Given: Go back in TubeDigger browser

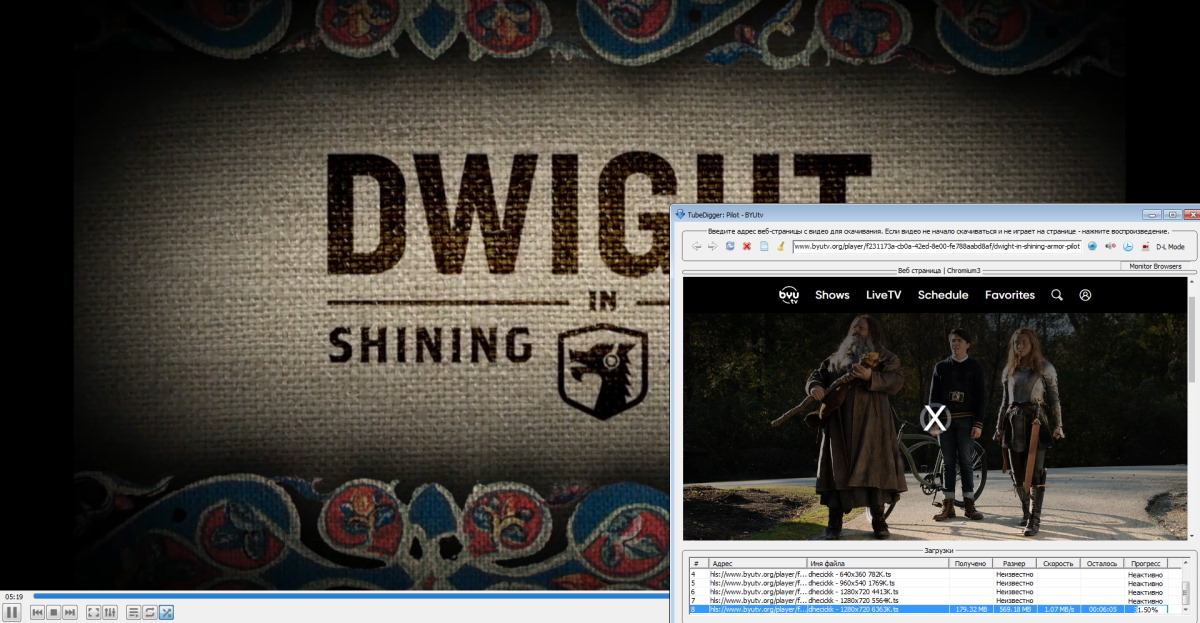Looking at the screenshot, I should [697, 246].
